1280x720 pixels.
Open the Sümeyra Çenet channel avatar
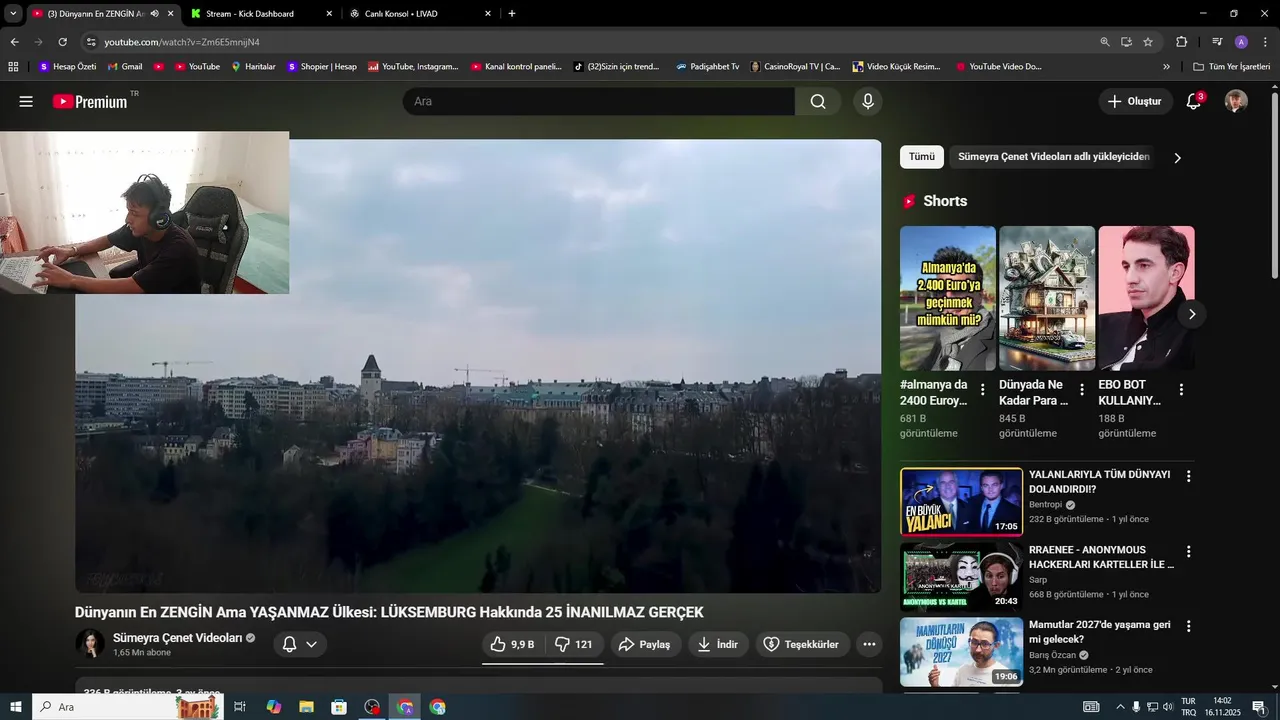coord(90,644)
